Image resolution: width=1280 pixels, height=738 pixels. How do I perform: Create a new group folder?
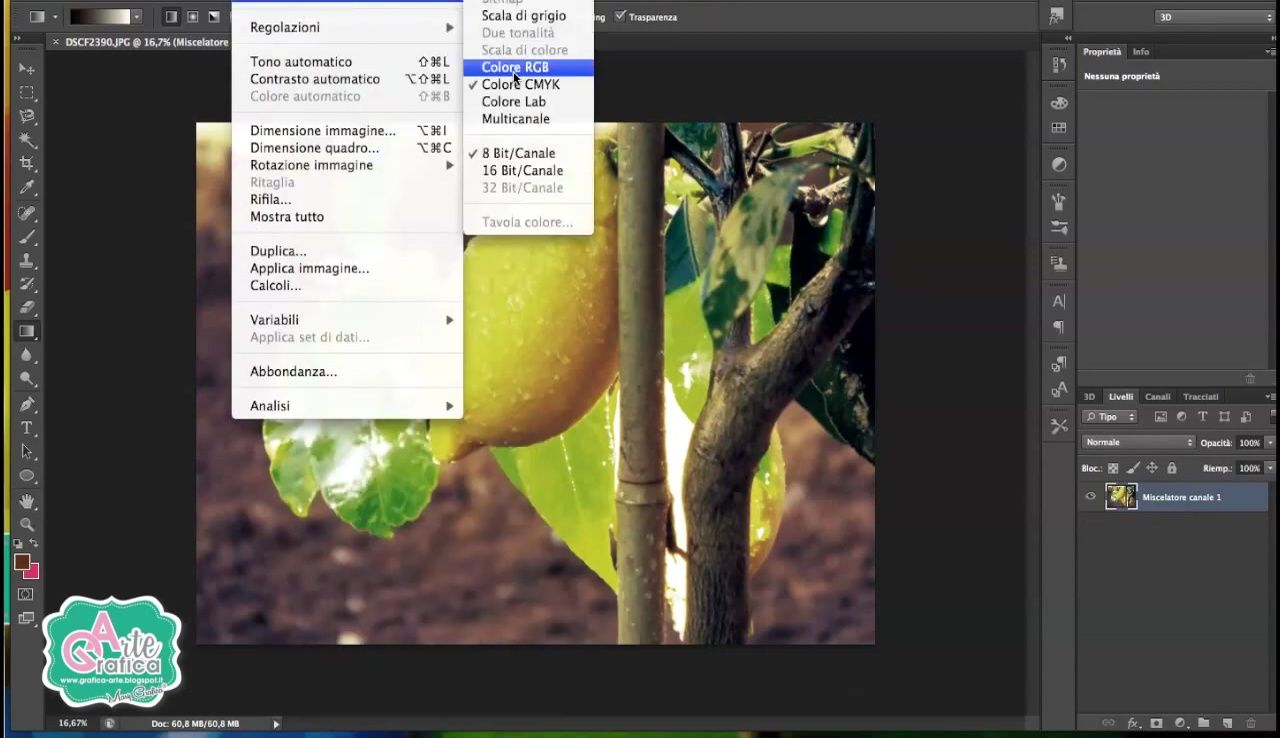coord(1204,723)
